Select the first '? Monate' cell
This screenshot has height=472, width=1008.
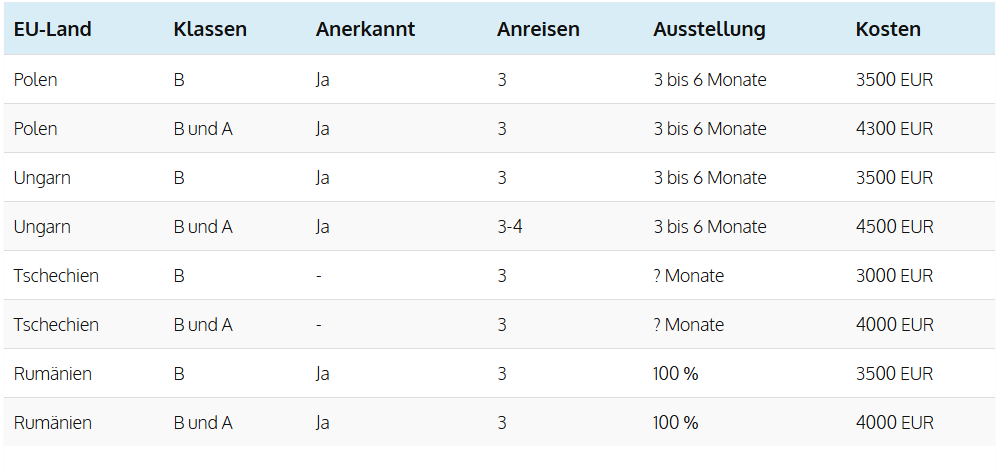(688, 276)
